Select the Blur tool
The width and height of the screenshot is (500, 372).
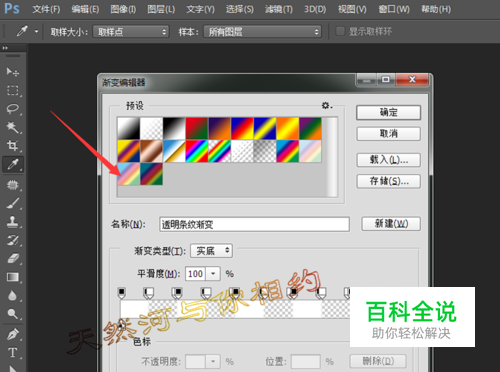(13, 295)
